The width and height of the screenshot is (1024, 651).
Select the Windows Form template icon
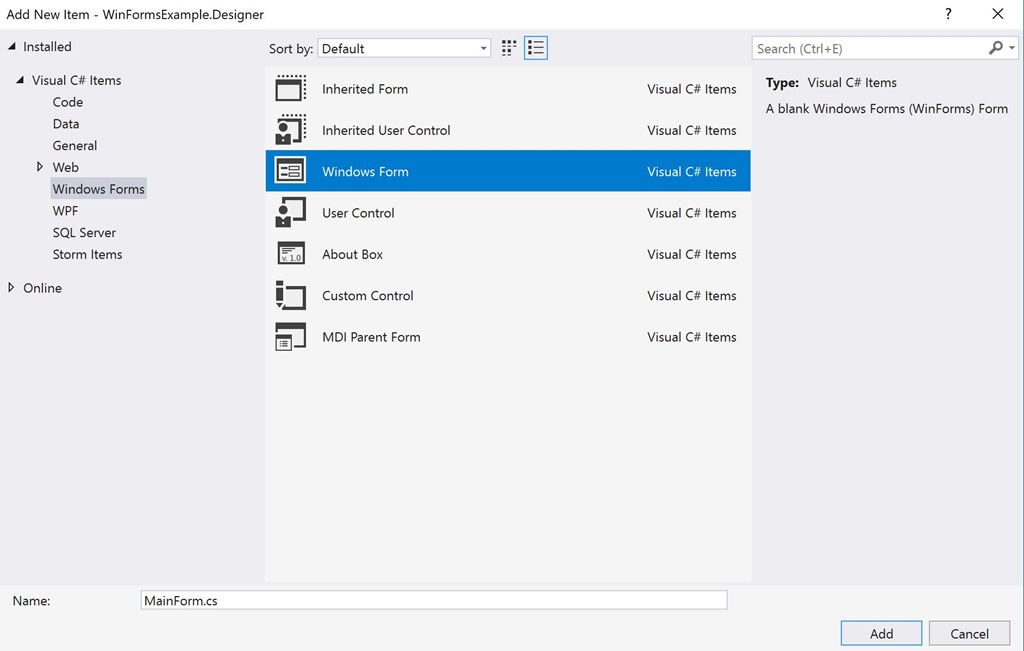(290, 171)
